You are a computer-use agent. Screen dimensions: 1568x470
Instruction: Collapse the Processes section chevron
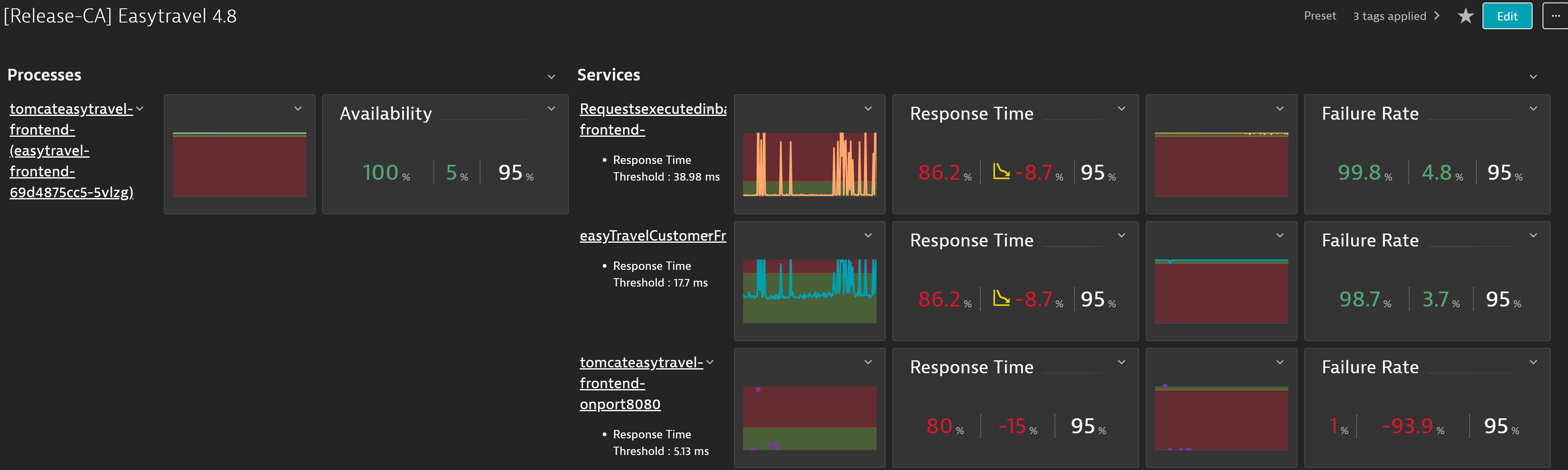[551, 77]
